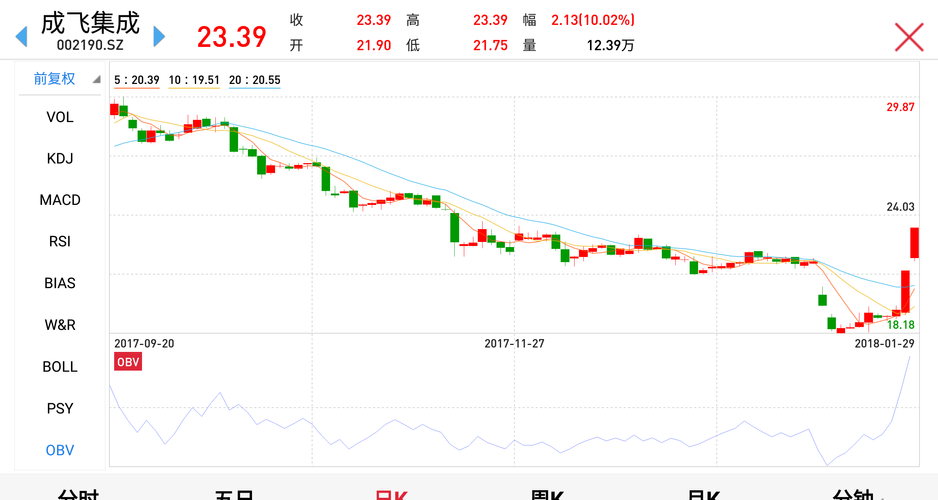
Task: Show the W&R indicator
Action: pos(60,325)
